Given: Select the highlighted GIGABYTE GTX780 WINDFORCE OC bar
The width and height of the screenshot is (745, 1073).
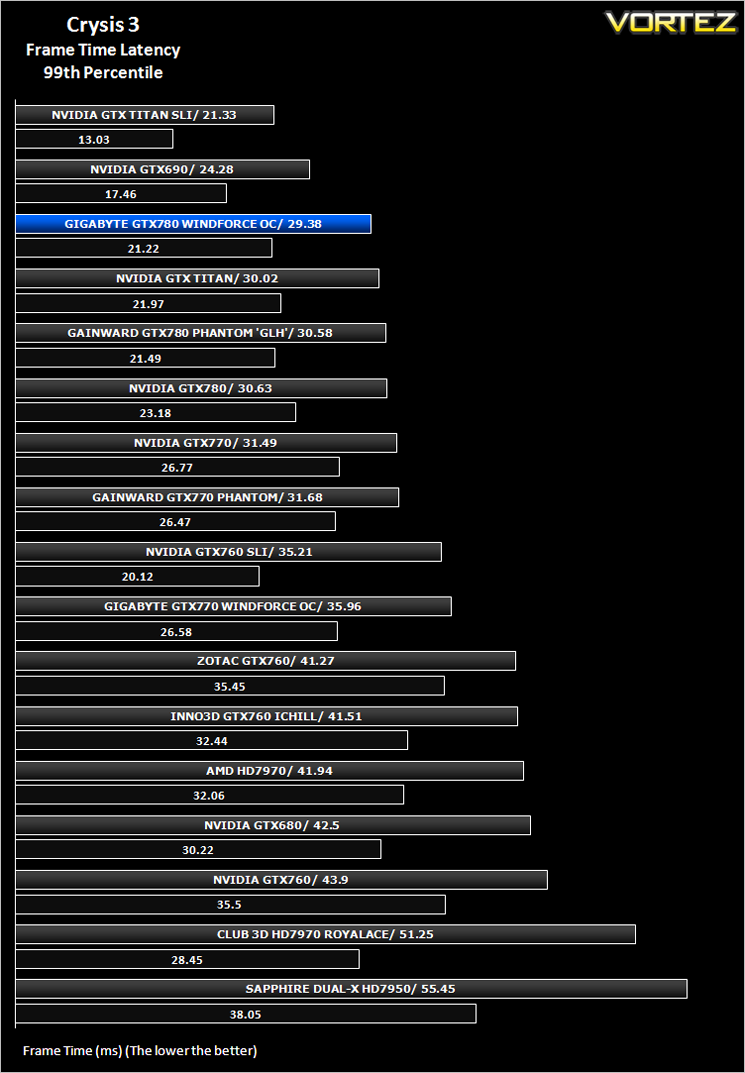Looking at the screenshot, I should click(x=193, y=224).
